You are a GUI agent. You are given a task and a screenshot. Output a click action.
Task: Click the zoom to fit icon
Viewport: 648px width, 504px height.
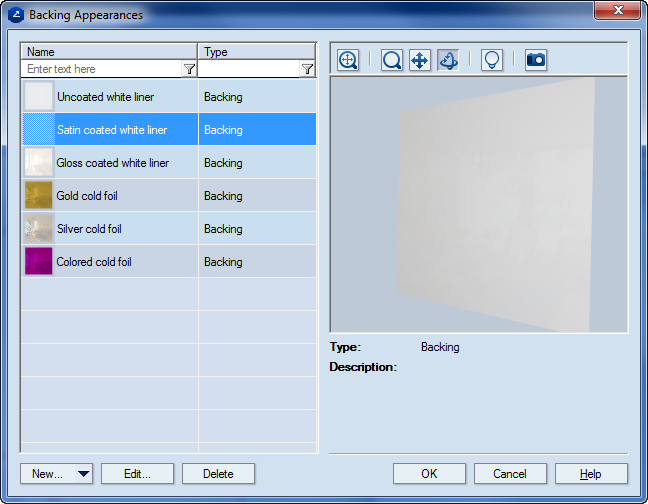point(348,60)
